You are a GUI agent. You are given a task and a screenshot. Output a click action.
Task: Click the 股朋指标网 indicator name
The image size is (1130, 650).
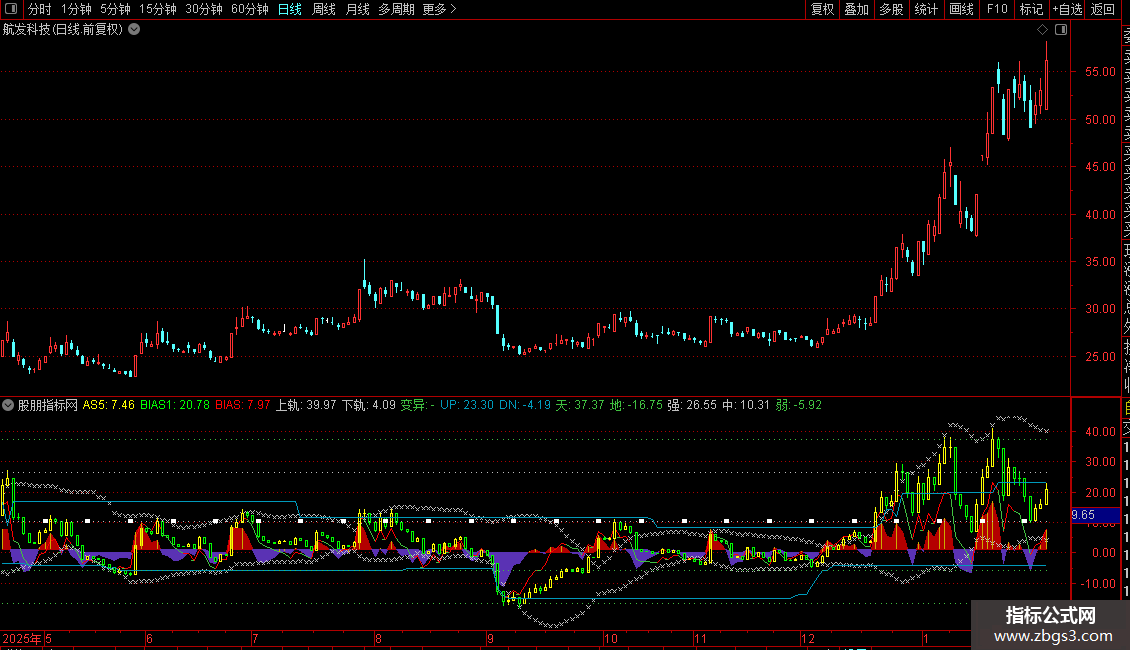(48, 405)
